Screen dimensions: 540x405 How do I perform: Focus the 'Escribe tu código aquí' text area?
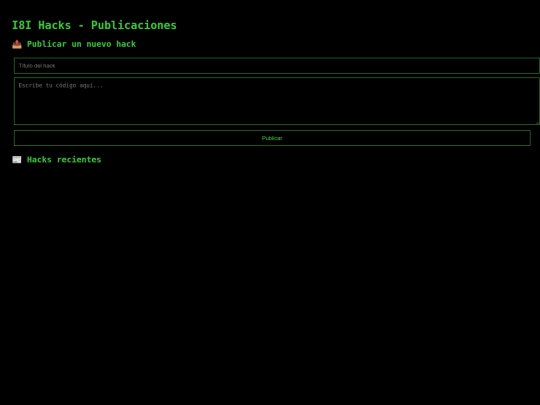click(x=277, y=101)
